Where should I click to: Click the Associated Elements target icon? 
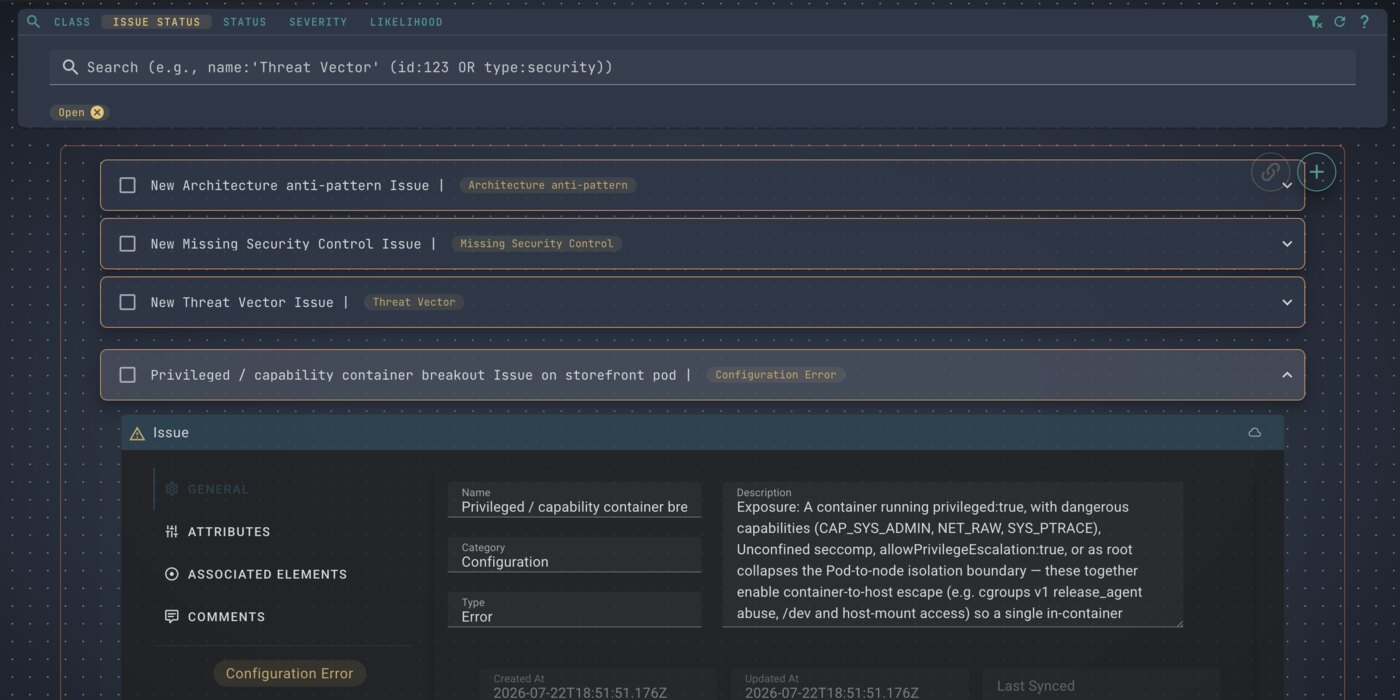(171, 574)
